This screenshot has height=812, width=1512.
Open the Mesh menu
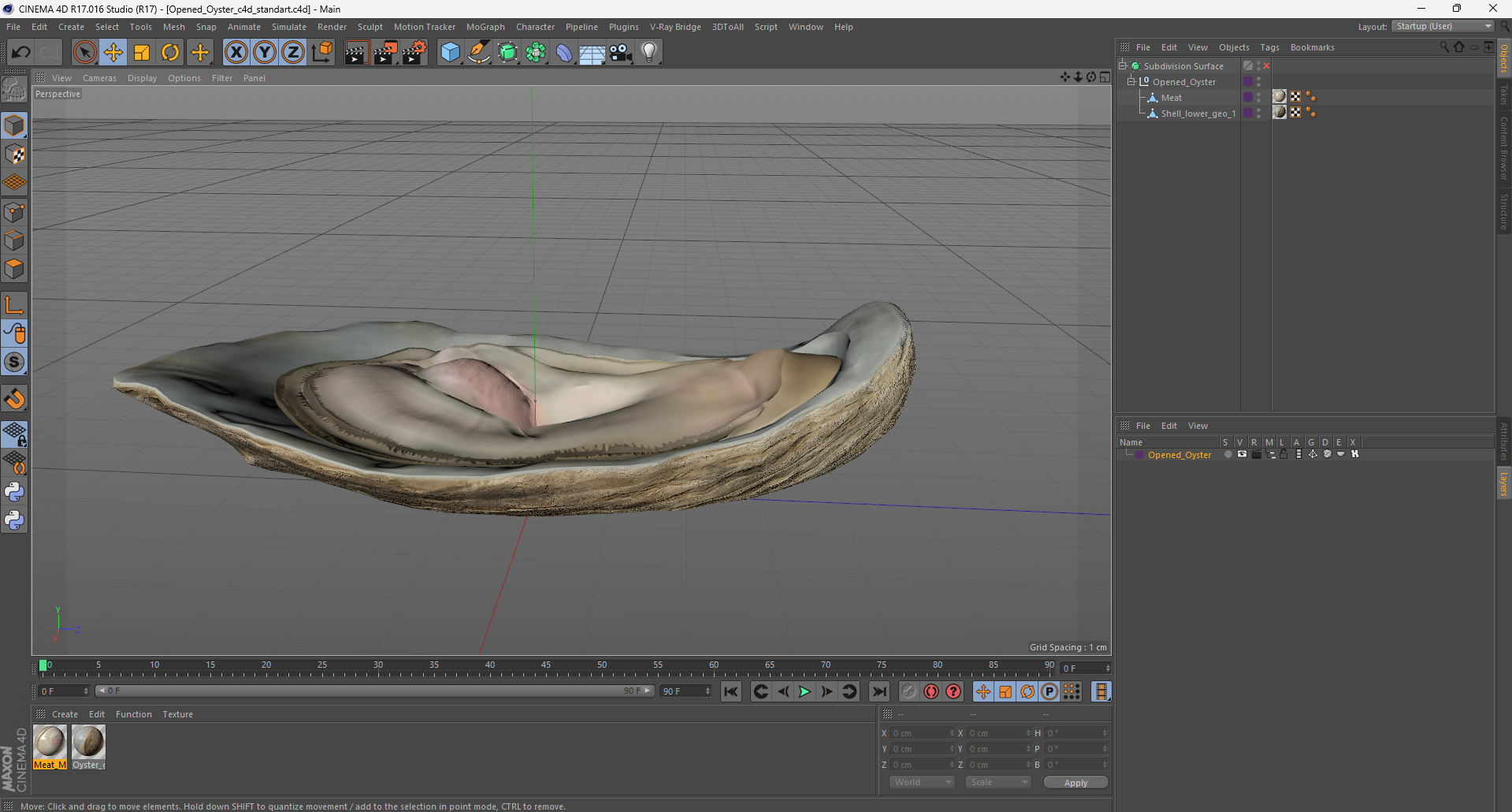click(x=174, y=27)
